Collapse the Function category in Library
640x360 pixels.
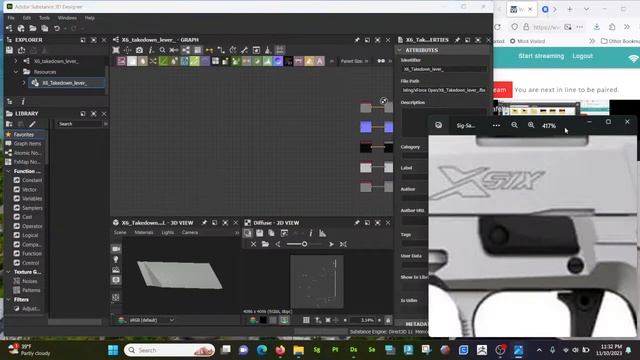9,171
